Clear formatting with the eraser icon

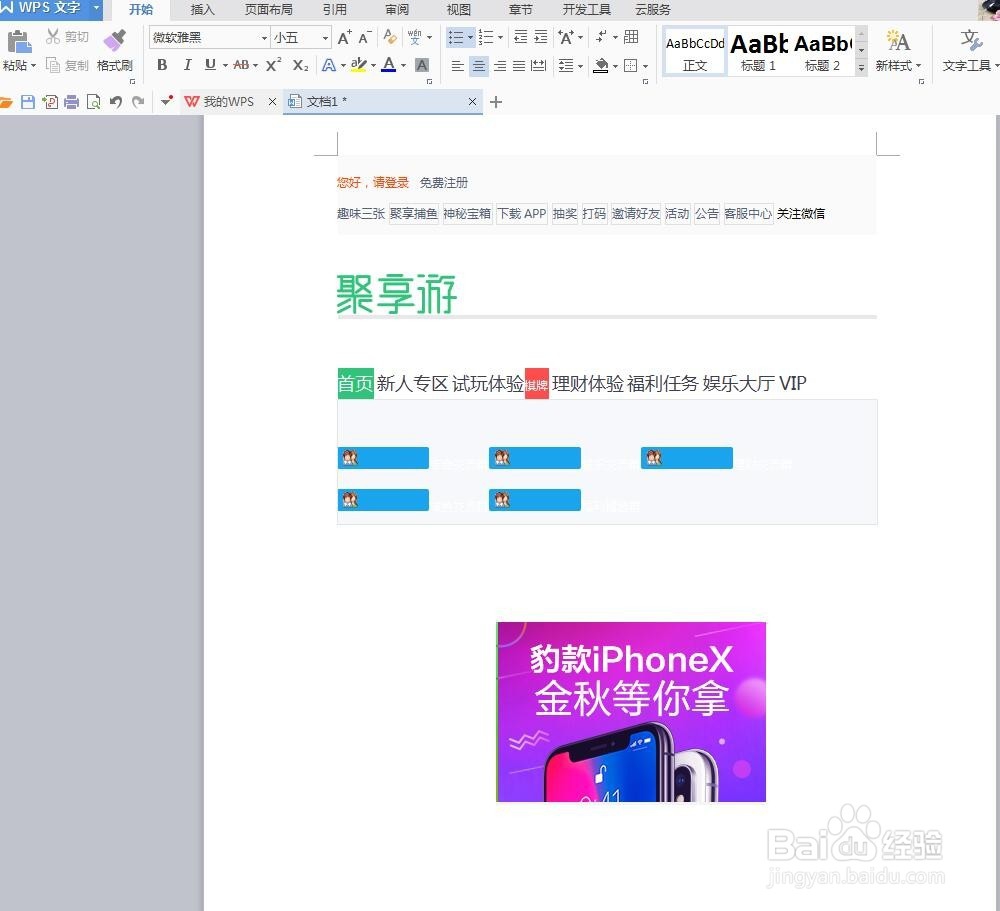(390, 37)
